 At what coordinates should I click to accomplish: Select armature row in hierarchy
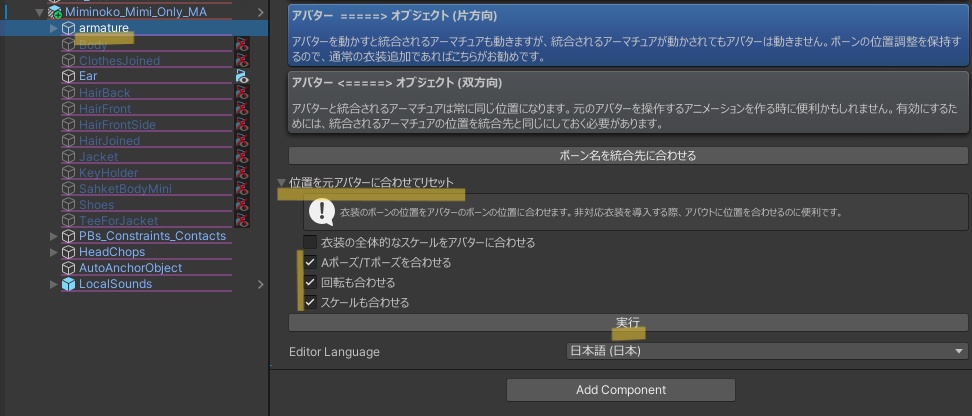point(134,28)
